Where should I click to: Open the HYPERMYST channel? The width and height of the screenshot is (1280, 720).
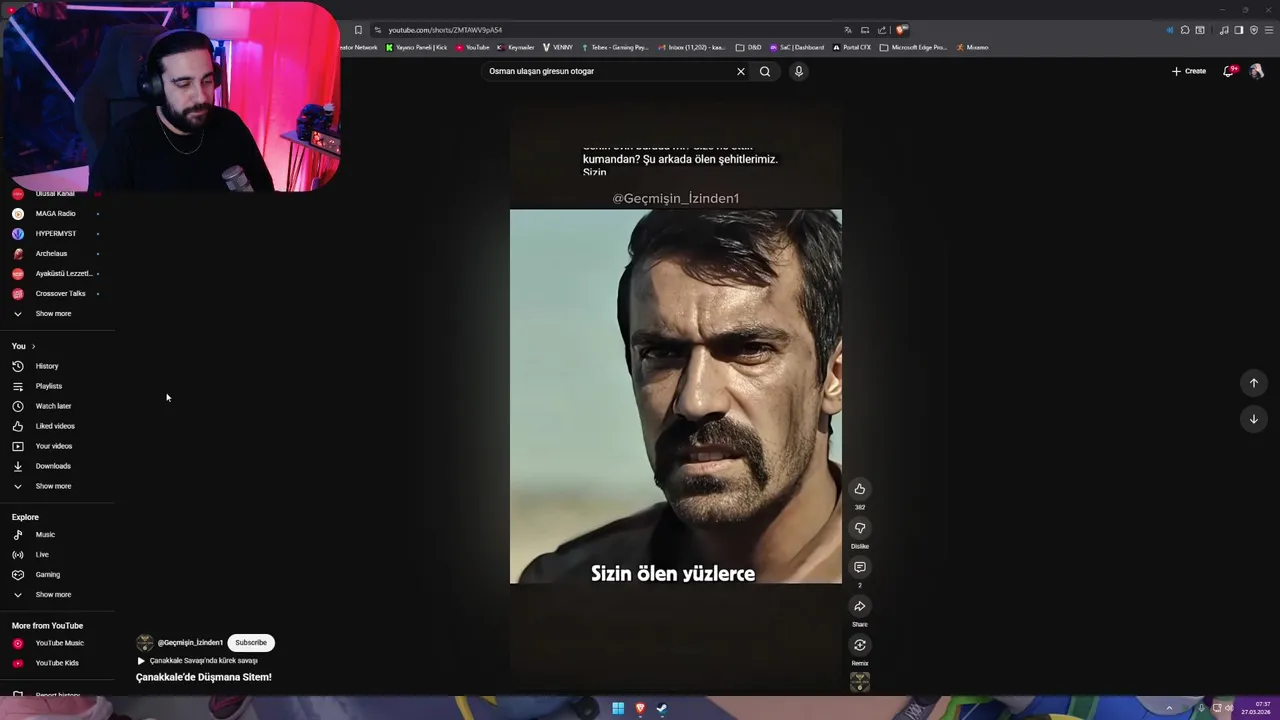55,234
